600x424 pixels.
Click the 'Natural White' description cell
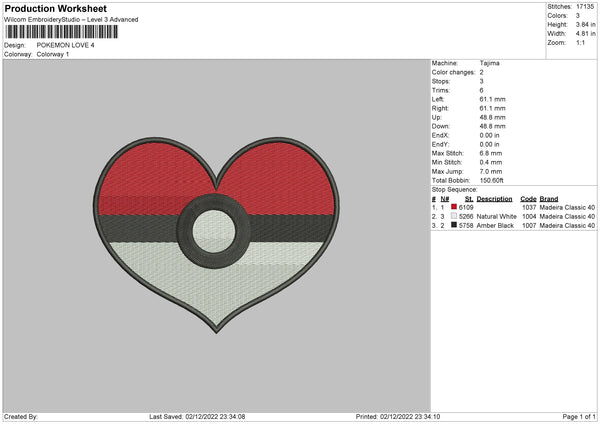point(497,217)
